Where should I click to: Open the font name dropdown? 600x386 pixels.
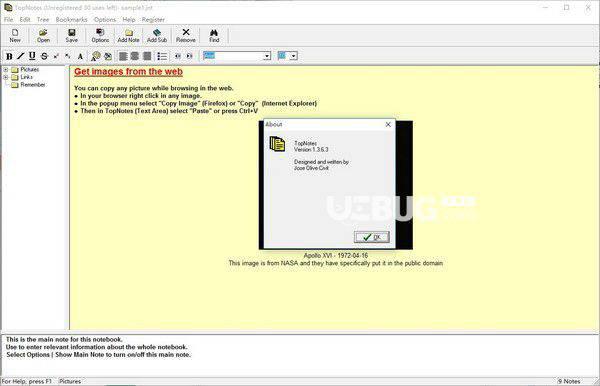(x=267, y=56)
